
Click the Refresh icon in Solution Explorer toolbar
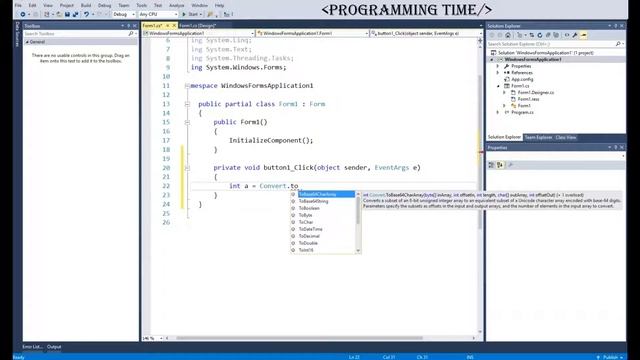540,36
